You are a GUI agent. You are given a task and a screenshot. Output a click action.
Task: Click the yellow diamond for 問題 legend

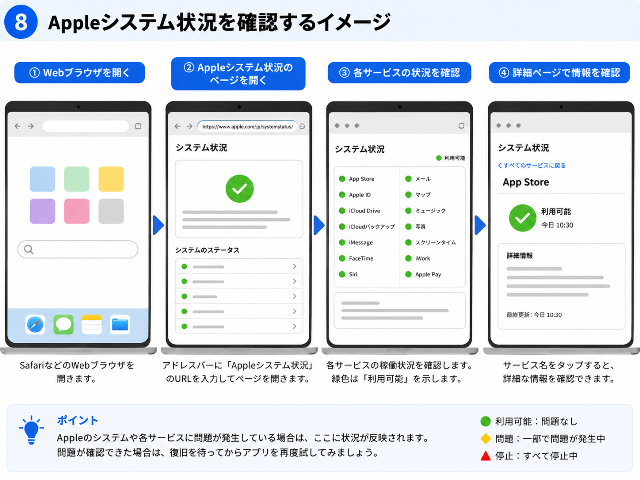click(x=485, y=439)
